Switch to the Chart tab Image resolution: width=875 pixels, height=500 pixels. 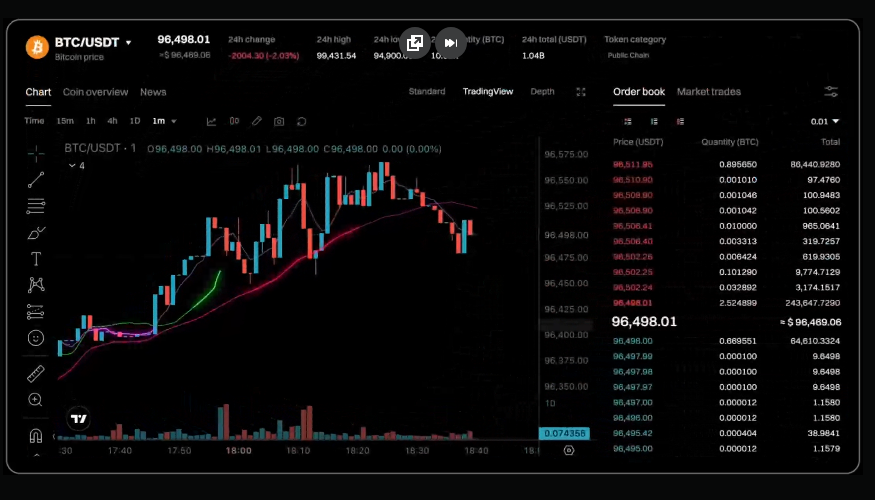(38, 92)
